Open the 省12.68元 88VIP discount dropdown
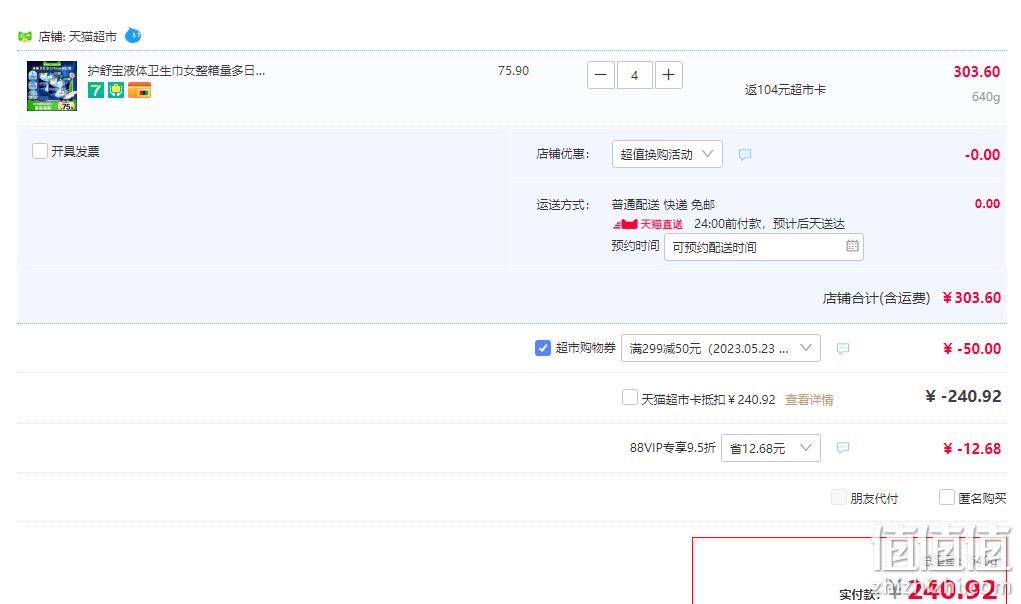 770,448
